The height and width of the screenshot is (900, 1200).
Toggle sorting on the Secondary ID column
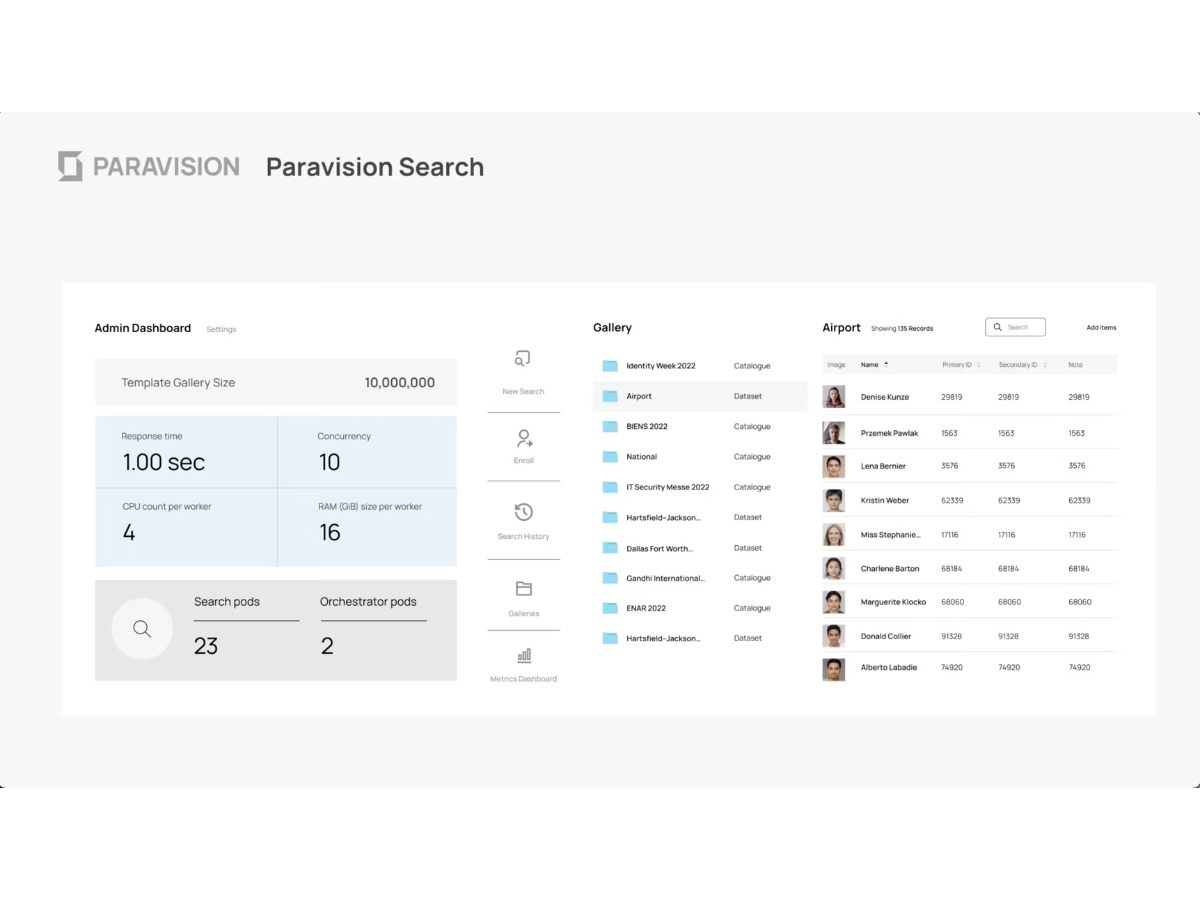pos(1045,365)
